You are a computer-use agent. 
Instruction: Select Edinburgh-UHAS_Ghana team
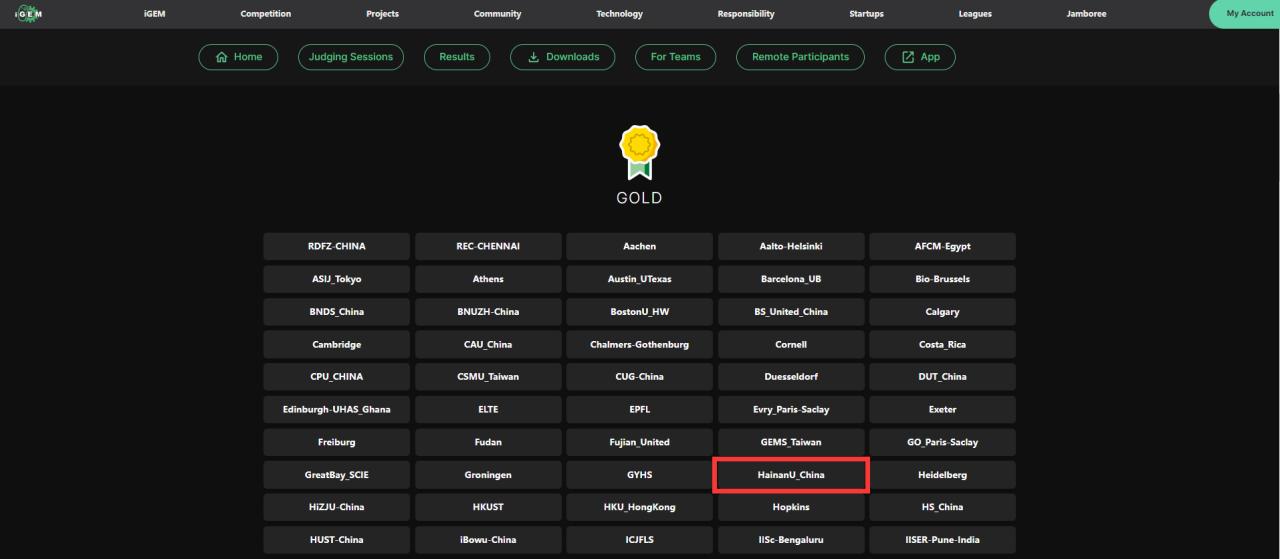tap(337, 409)
